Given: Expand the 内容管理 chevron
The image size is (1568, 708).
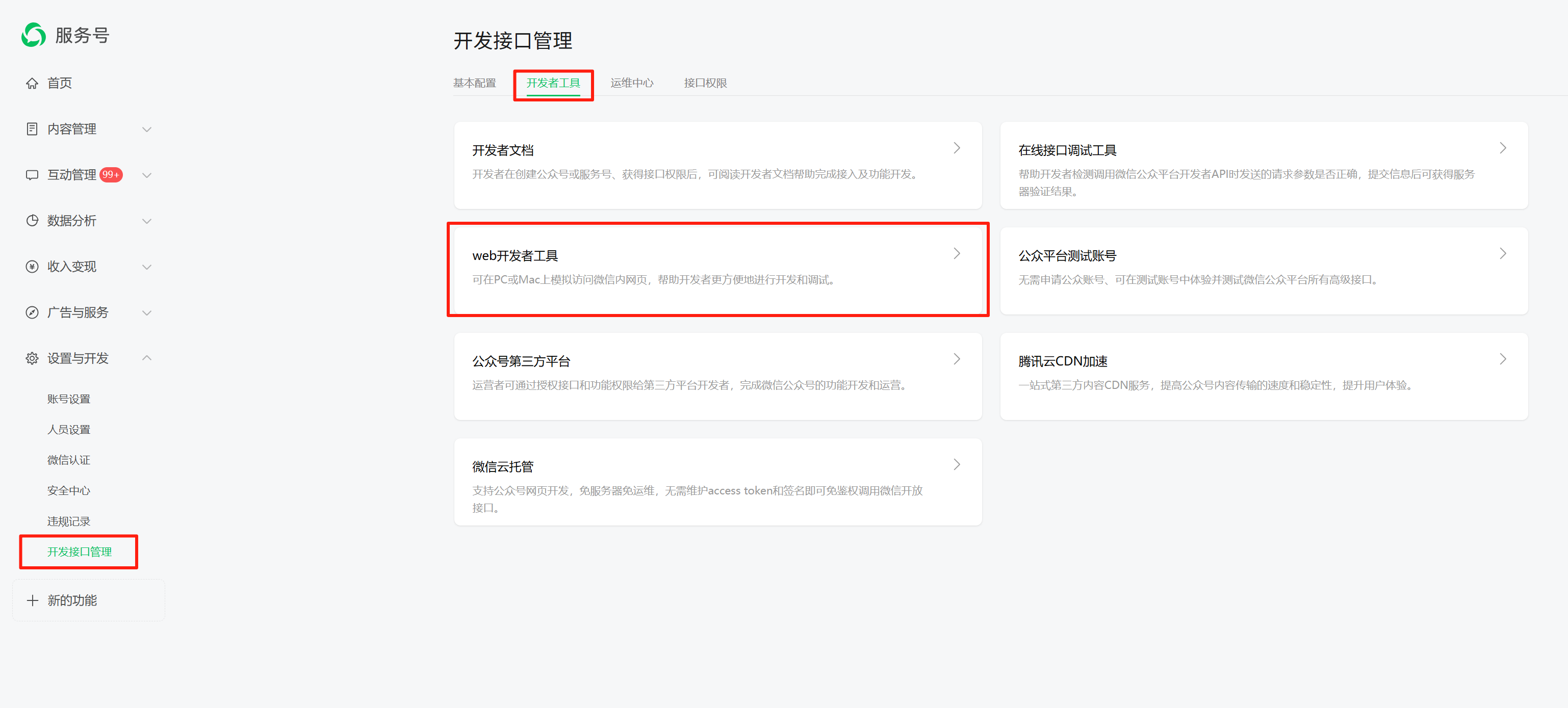Looking at the screenshot, I should [147, 129].
